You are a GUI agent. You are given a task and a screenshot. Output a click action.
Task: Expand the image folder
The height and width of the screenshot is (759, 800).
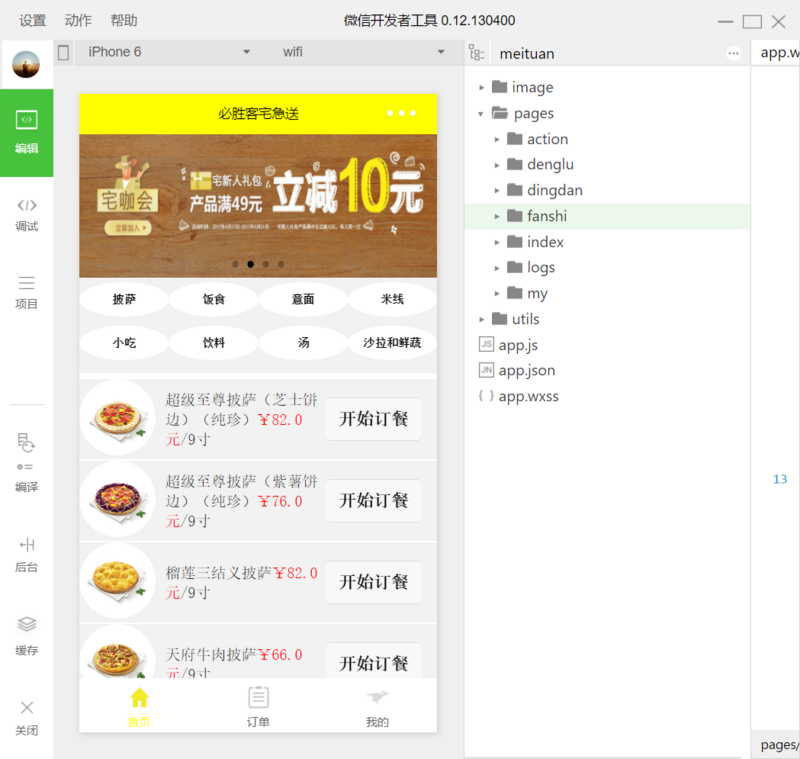coord(482,88)
